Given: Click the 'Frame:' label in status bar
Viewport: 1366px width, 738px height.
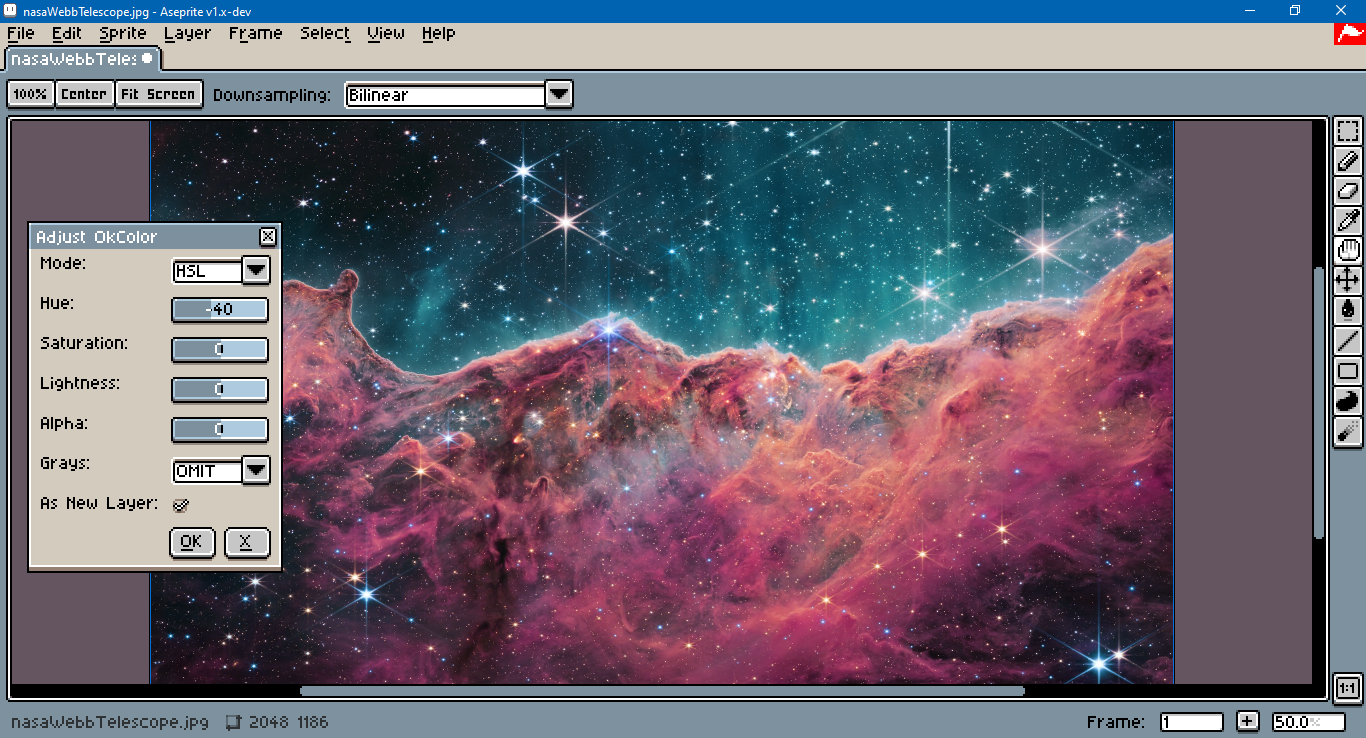Looking at the screenshot, I should 1116,722.
